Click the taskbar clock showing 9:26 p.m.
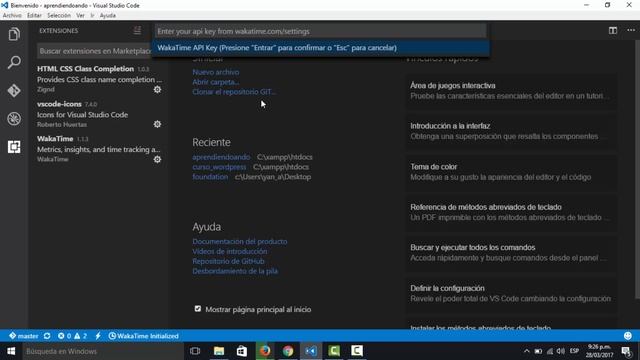This screenshot has width=640, height=360. click(x=600, y=351)
